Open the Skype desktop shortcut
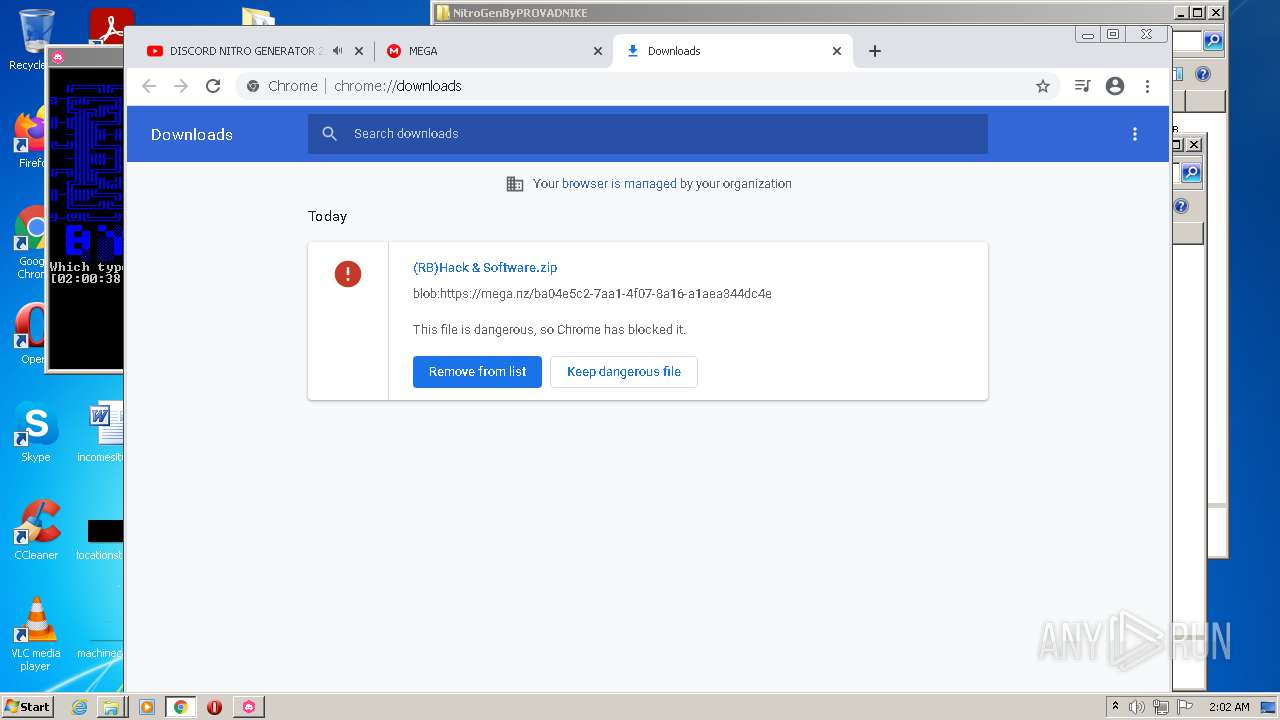 coord(36,432)
